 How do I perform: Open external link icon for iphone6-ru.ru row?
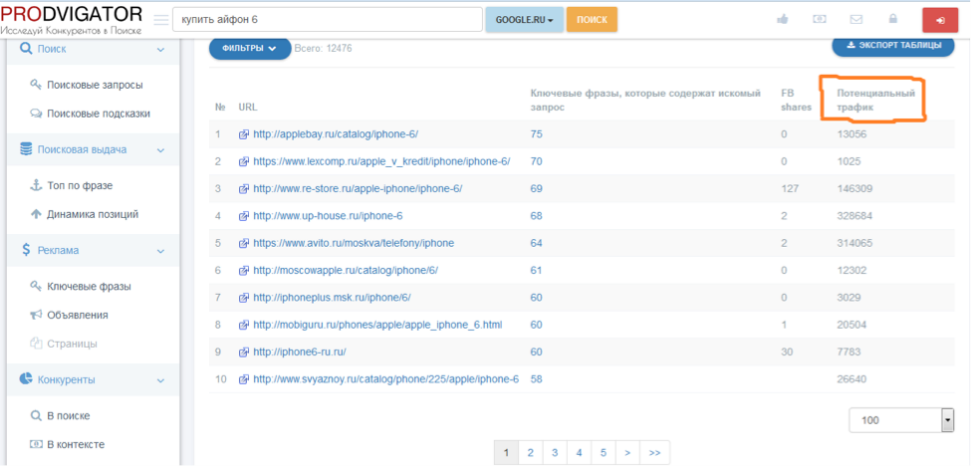[243, 352]
